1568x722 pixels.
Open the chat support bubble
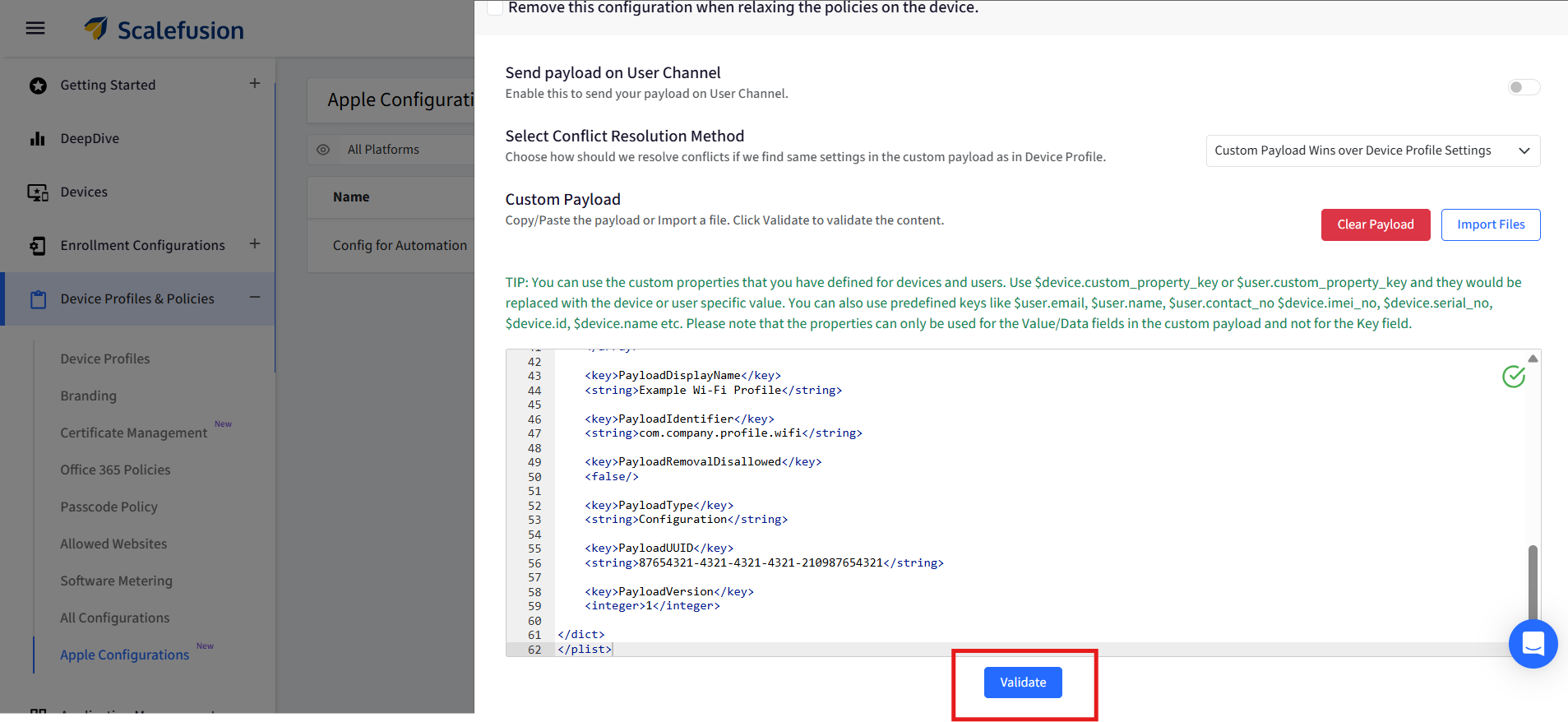[x=1533, y=644]
